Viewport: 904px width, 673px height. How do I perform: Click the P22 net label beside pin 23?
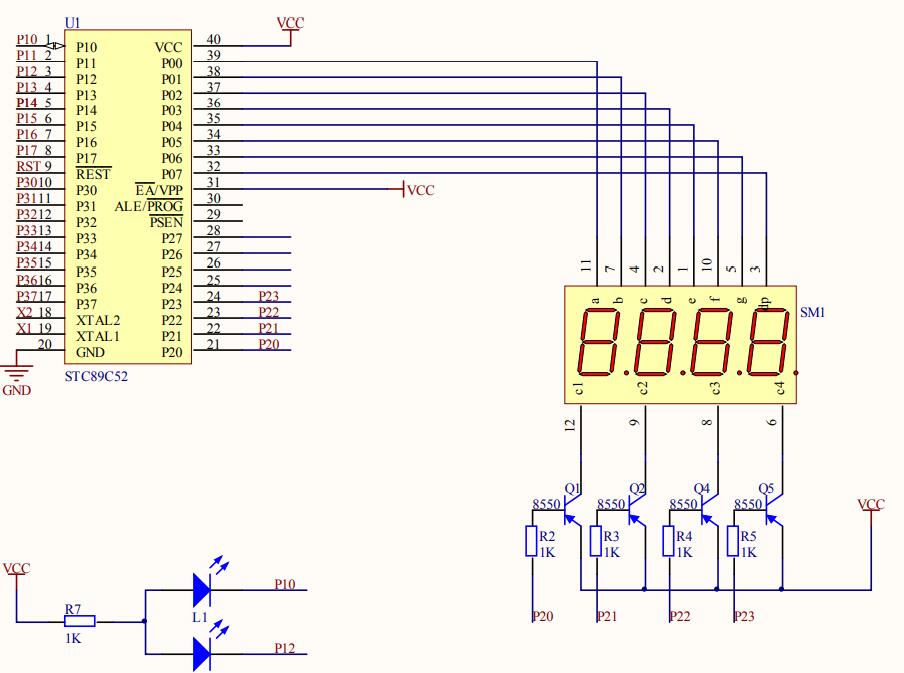pyautogui.click(x=269, y=312)
